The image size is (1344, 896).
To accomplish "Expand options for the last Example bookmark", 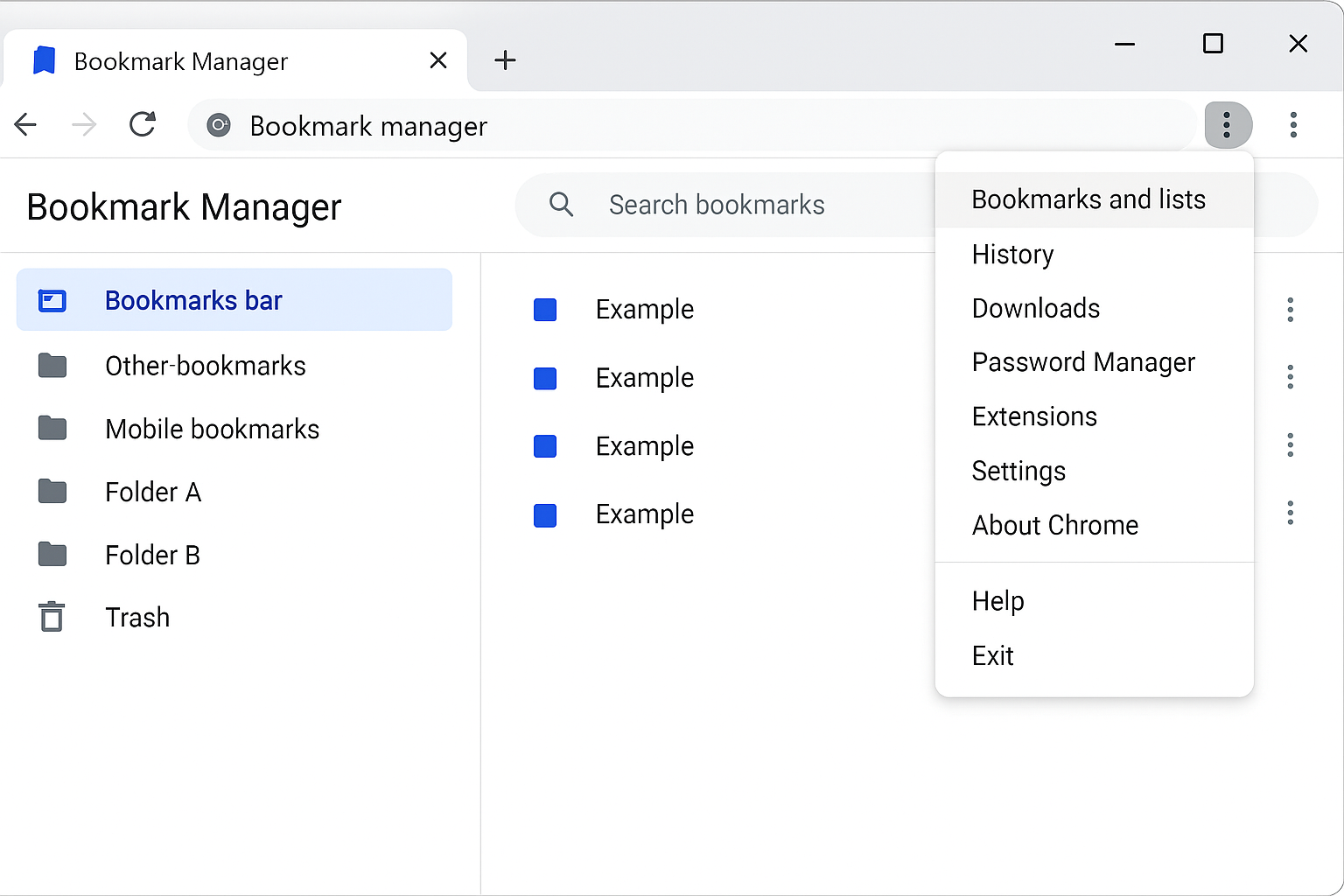I will (x=1290, y=514).
